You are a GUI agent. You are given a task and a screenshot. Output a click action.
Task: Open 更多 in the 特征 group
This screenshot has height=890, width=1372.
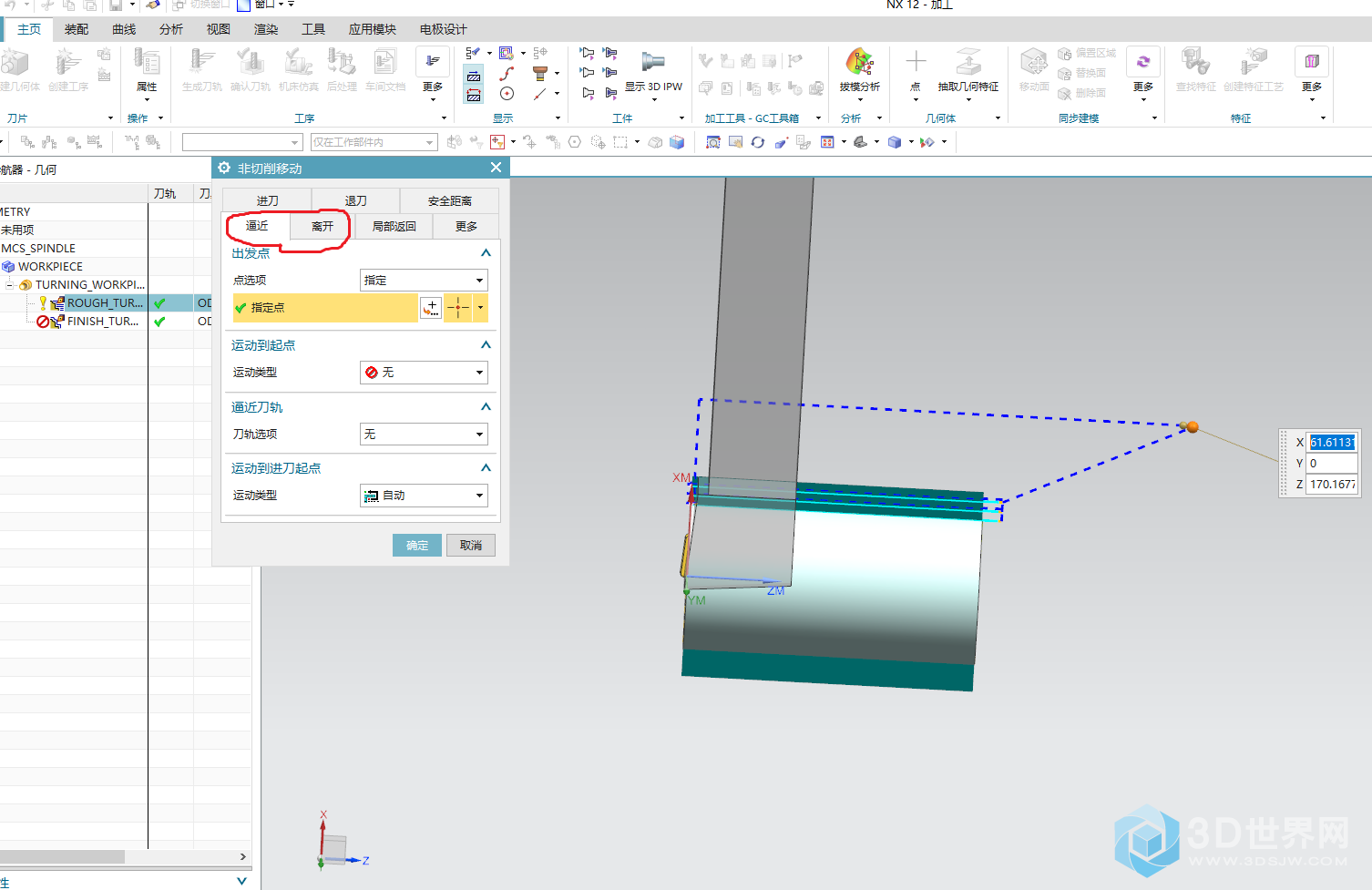[1312, 73]
